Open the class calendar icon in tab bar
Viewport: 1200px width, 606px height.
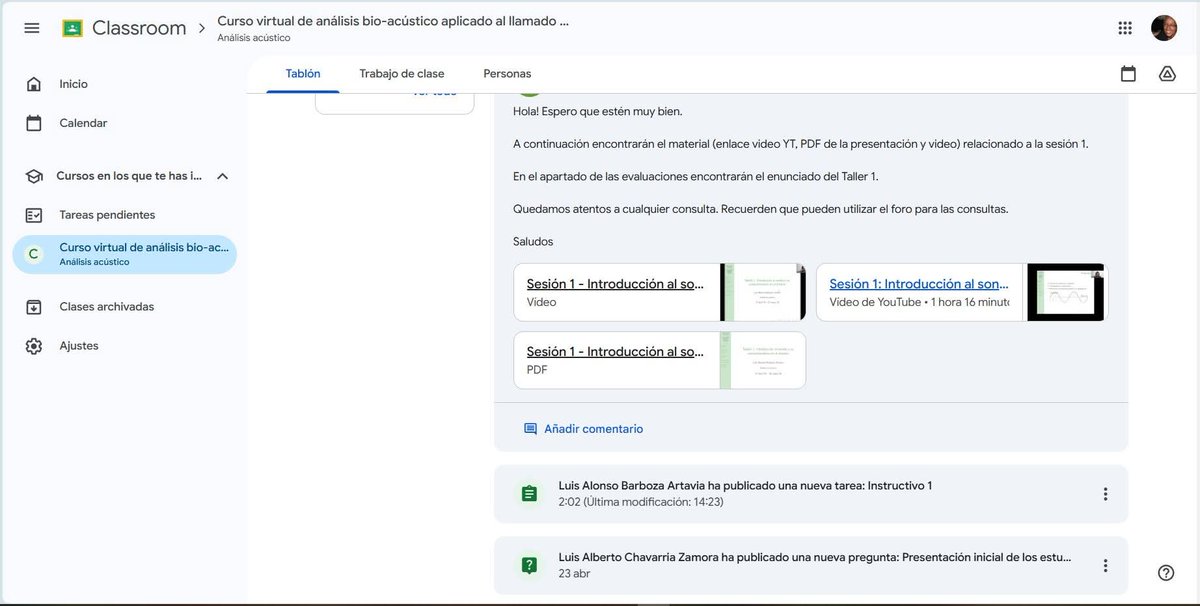pyautogui.click(x=1128, y=74)
